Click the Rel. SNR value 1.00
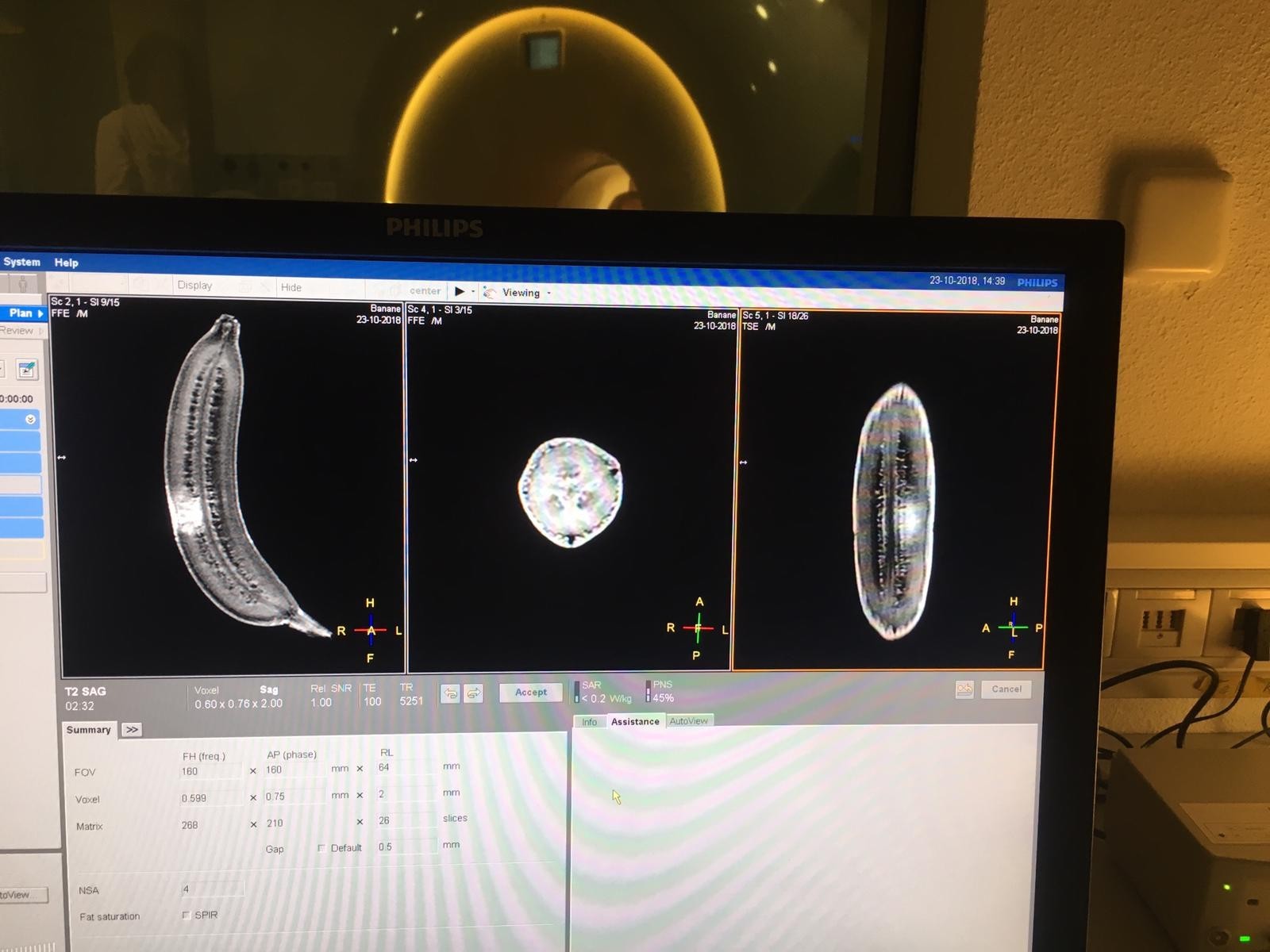1270x952 pixels. click(x=321, y=702)
